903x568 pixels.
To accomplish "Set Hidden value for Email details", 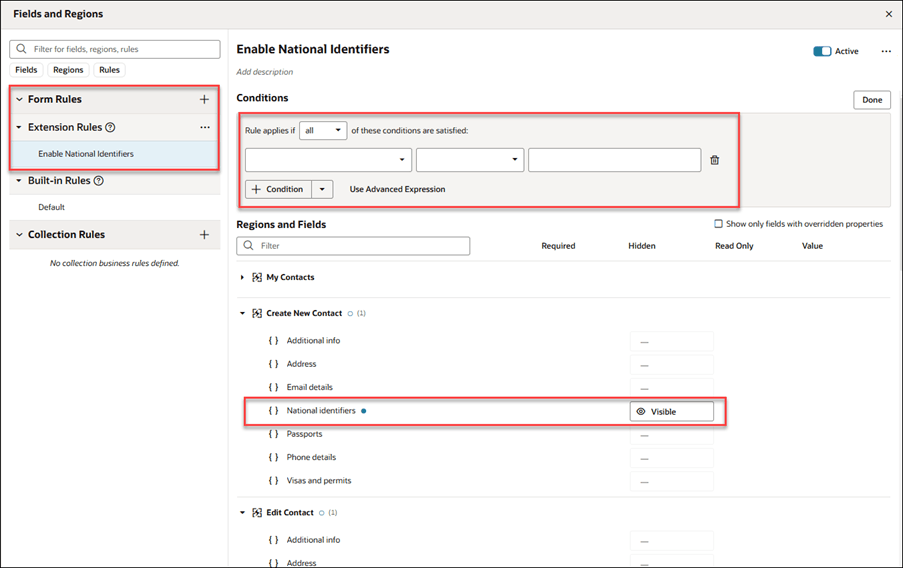I will click(x=671, y=388).
